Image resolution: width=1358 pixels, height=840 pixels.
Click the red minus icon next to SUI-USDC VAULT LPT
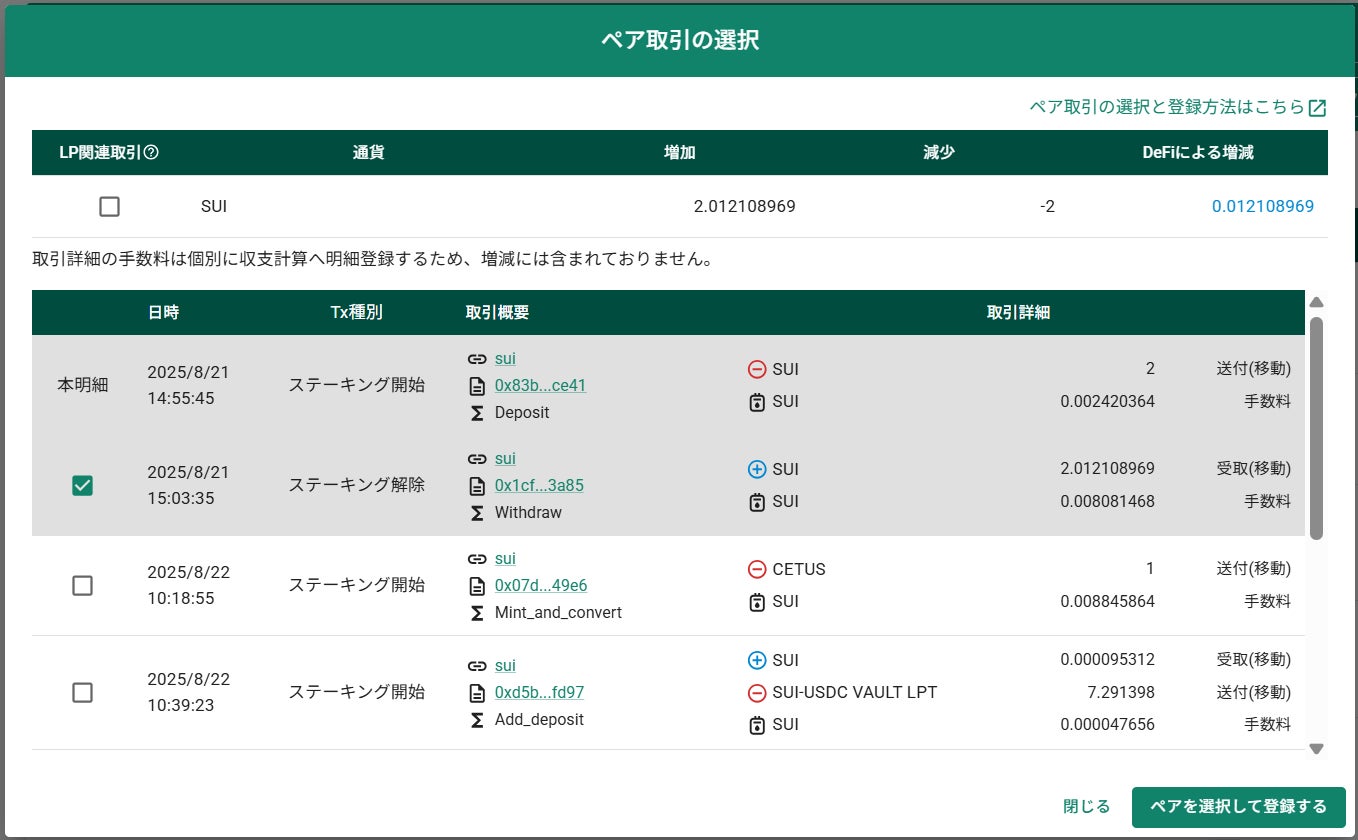(757, 692)
